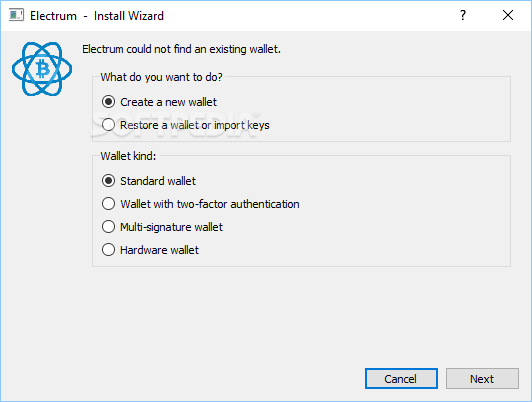
Task: Cancel the install wizard
Action: [x=401, y=379]
